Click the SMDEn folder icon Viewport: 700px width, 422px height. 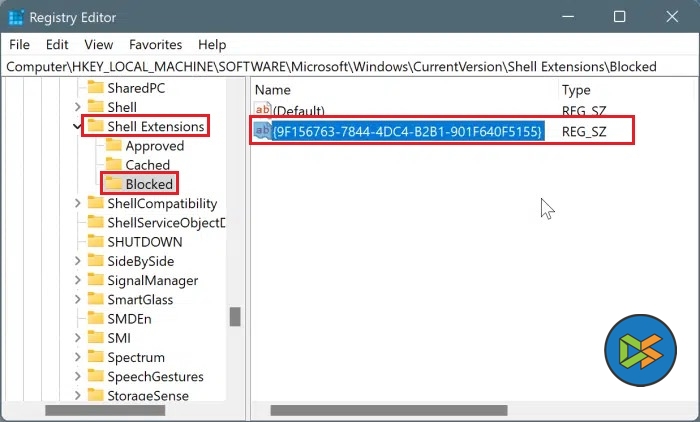[95, 318]
